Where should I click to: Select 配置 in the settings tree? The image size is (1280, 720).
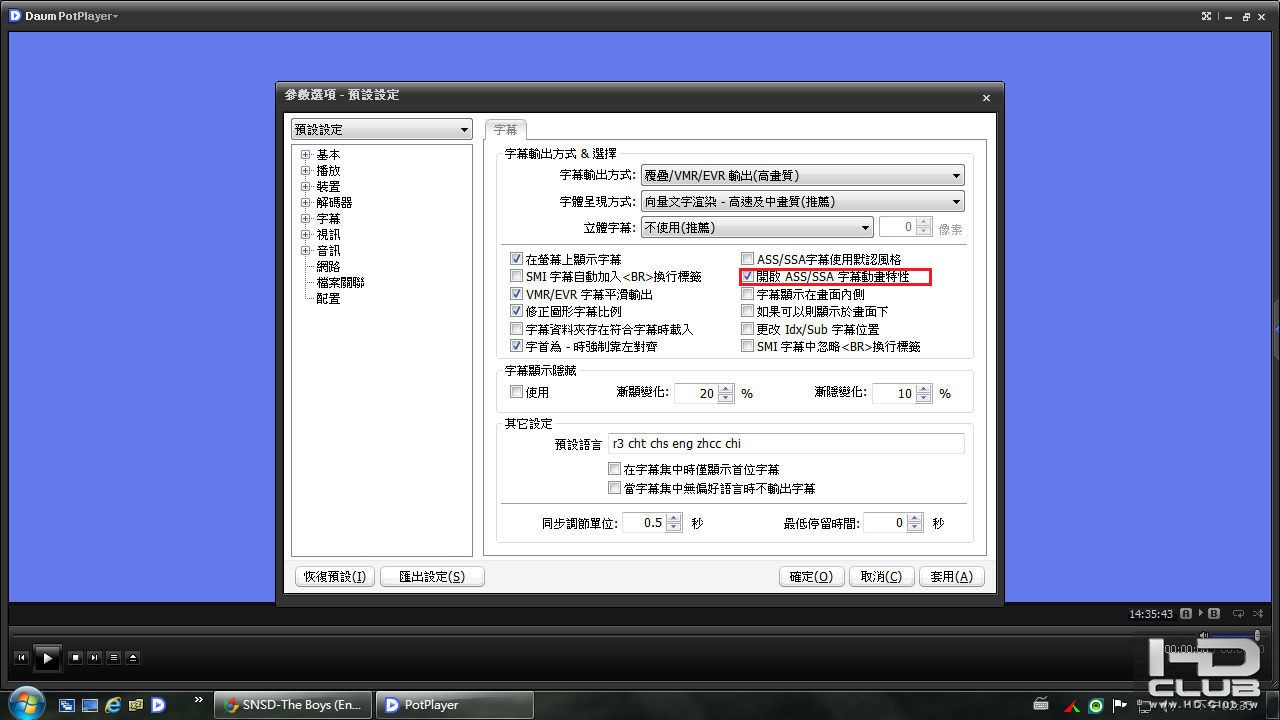(x=328, y=299)
